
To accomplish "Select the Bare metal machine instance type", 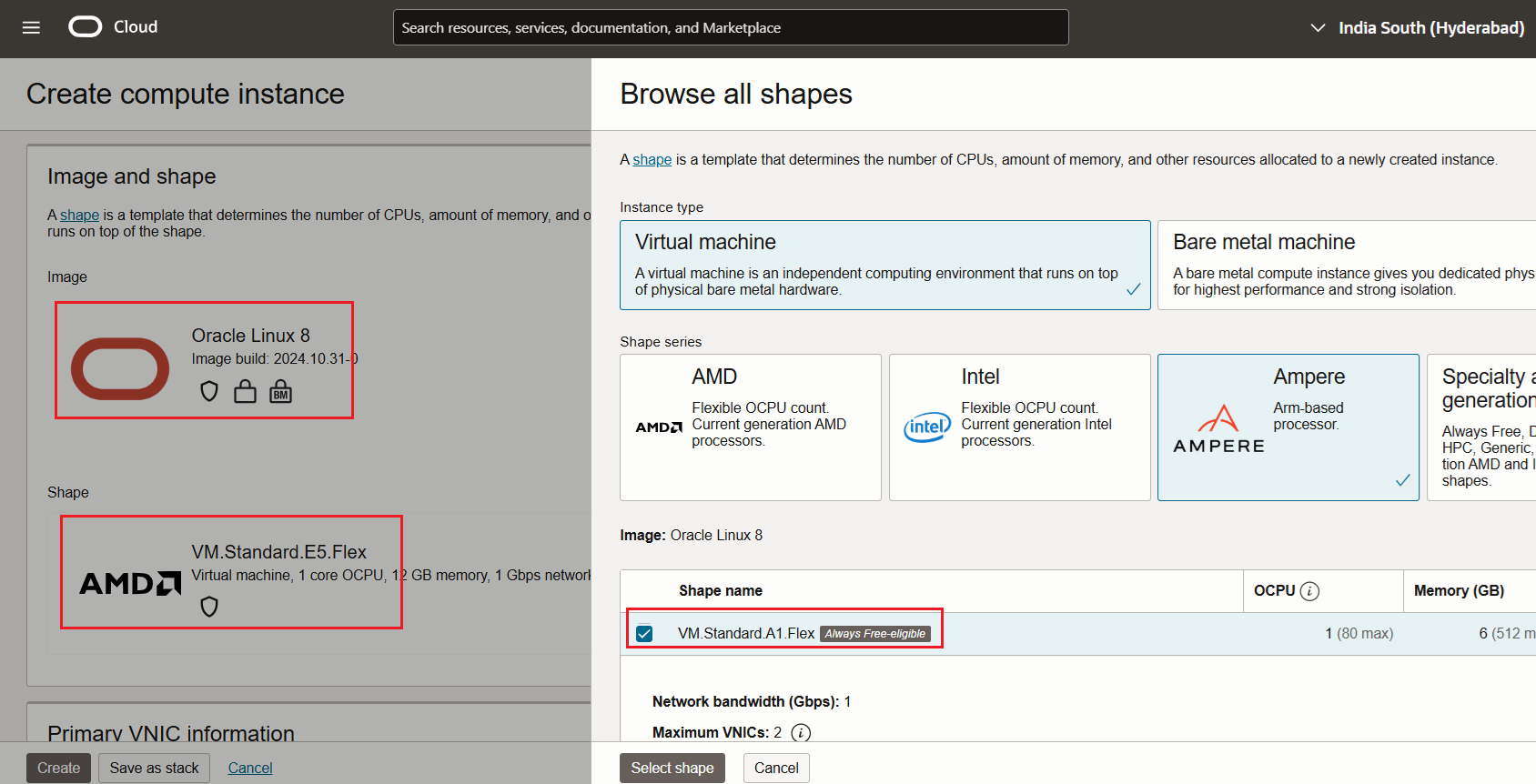I will [1347, 265].
